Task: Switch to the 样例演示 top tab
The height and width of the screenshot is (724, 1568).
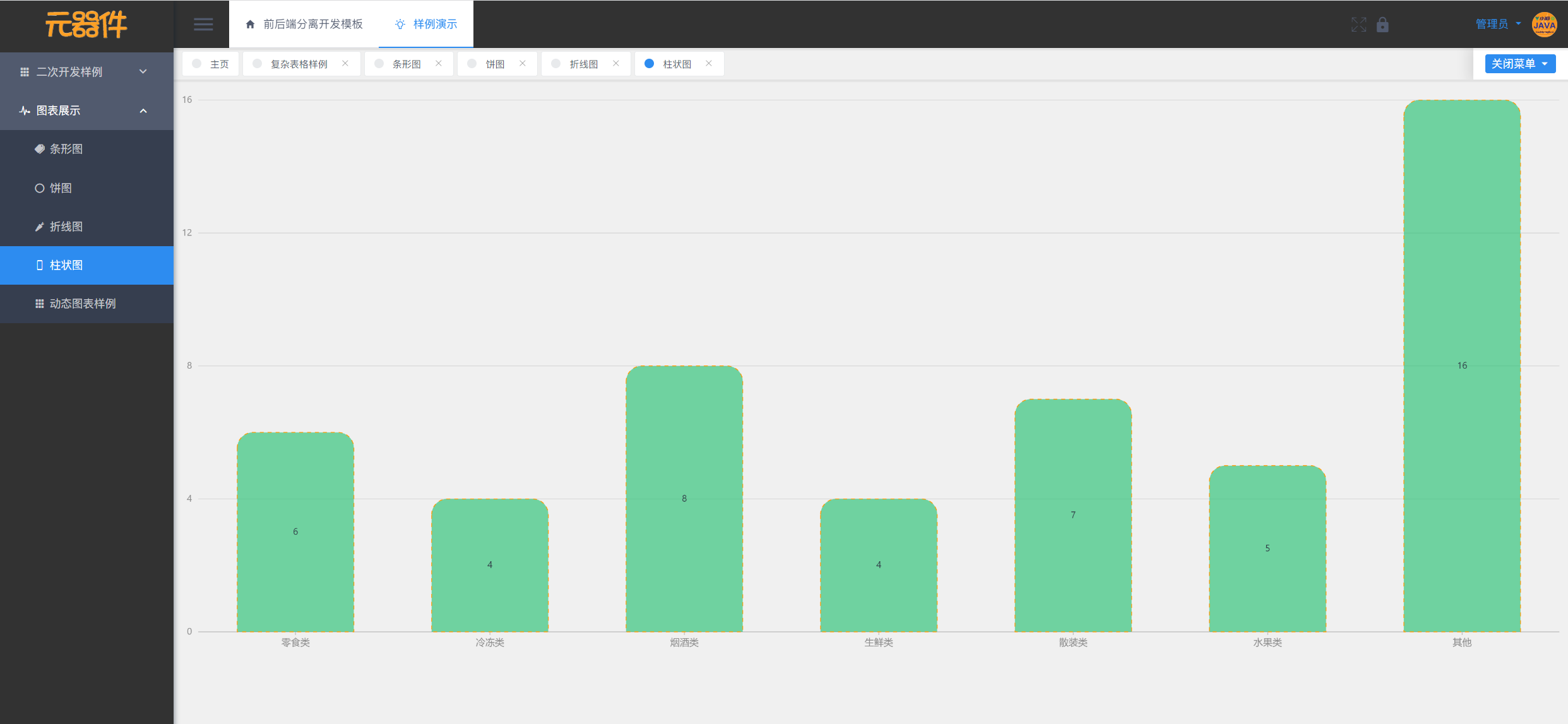Action: (x=426, y=24)
